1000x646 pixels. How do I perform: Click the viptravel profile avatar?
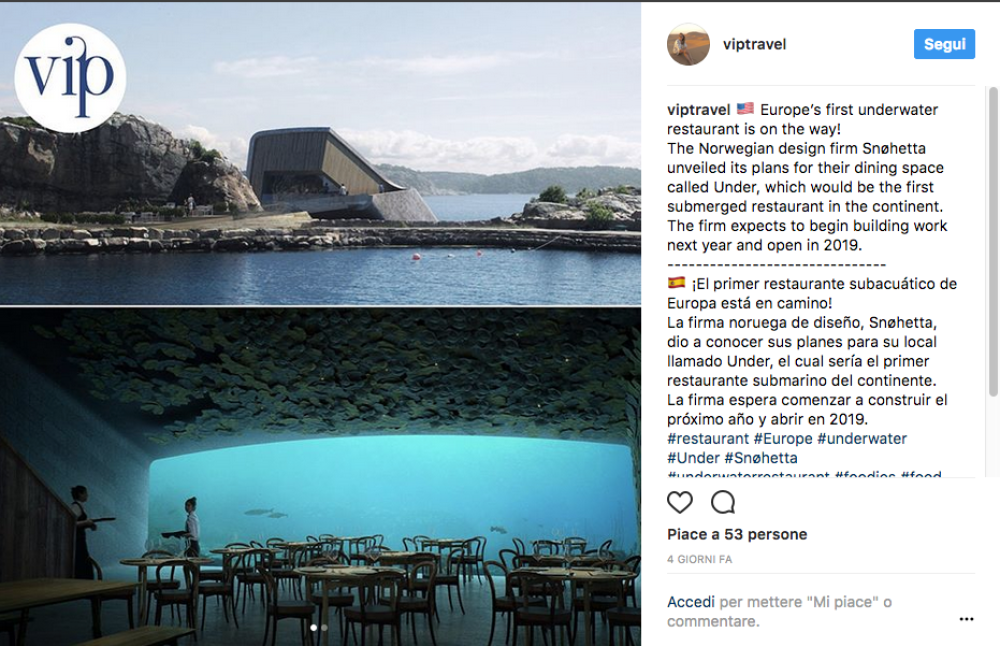(x=688, y=44)
